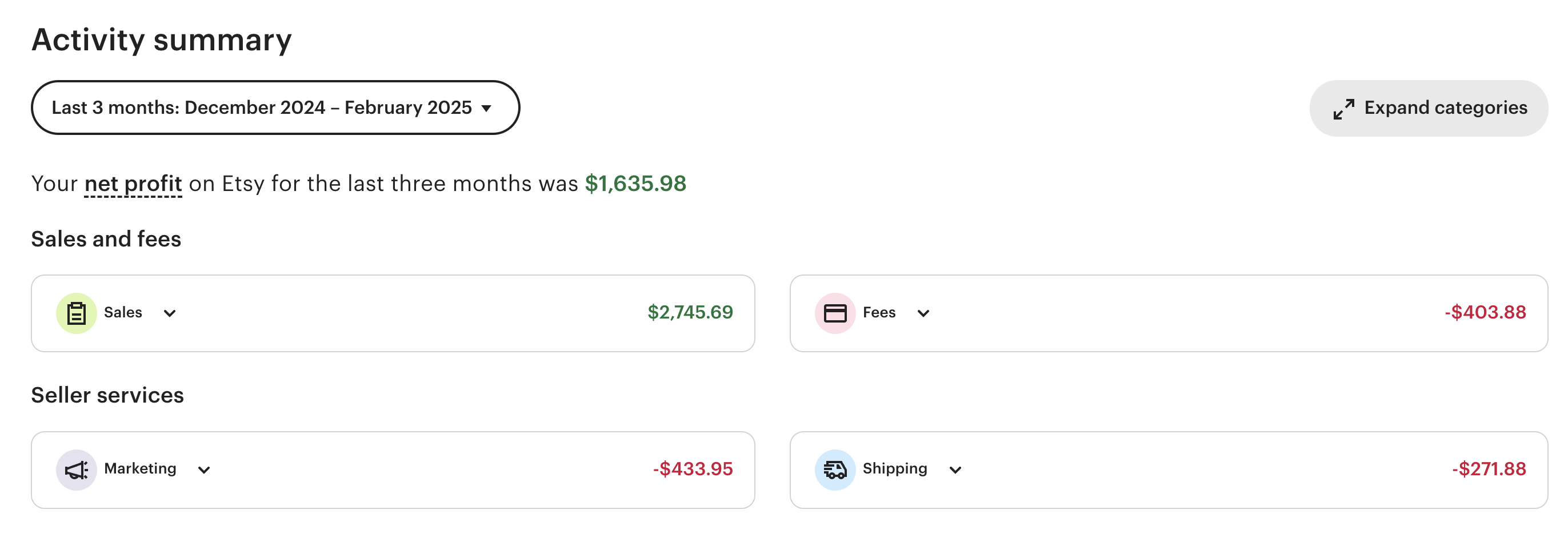Expand the Fees category chevron
Image resolution: width=1568 pixels, height=557 pixels.
923,313
